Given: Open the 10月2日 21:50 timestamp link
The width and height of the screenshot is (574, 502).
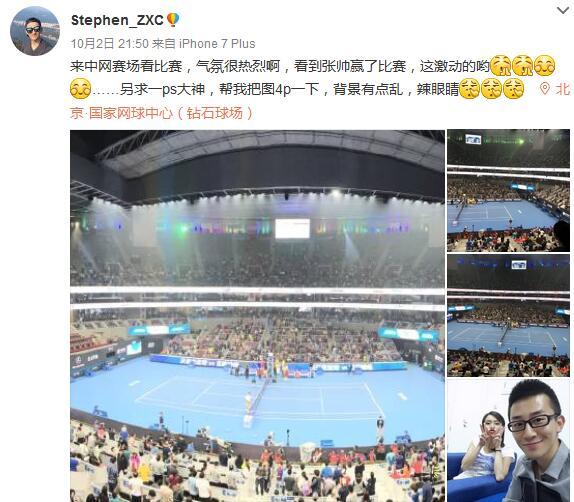Looking at the screenshot, I should point(110,44).
